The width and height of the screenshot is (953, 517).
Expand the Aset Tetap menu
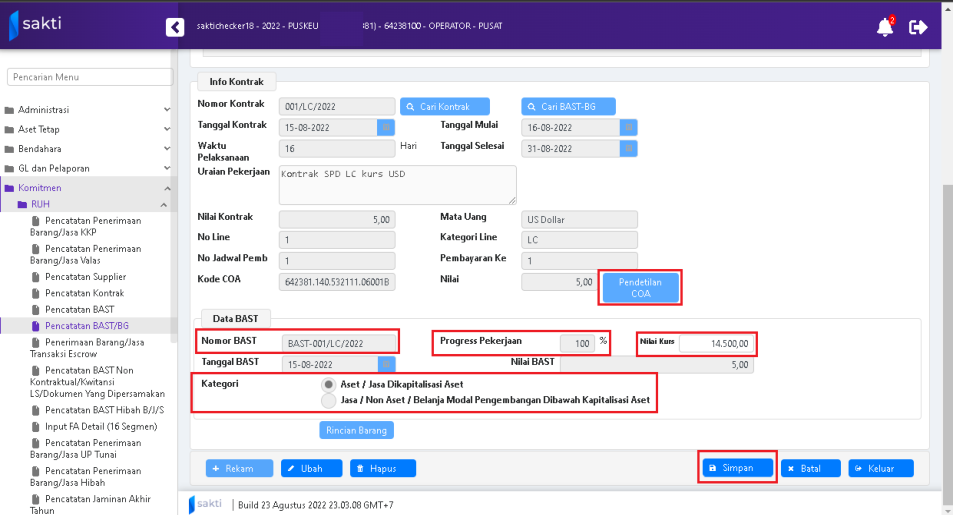88,129
